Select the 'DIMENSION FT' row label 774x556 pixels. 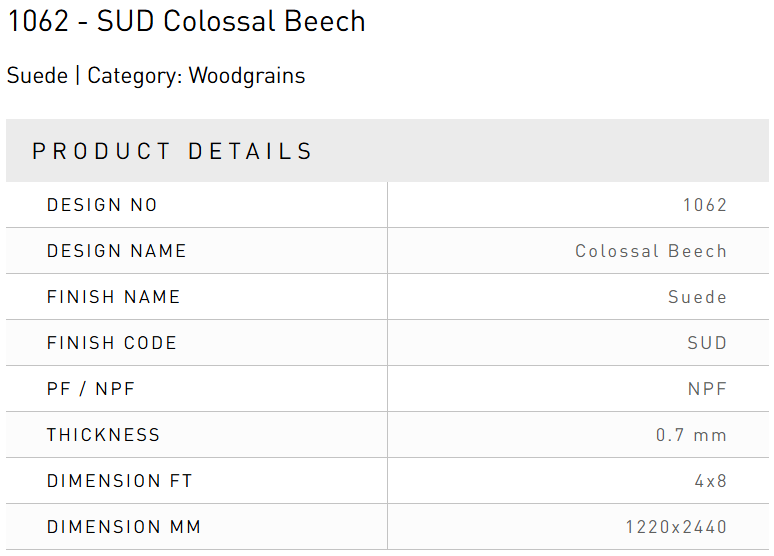pos(119,481)
